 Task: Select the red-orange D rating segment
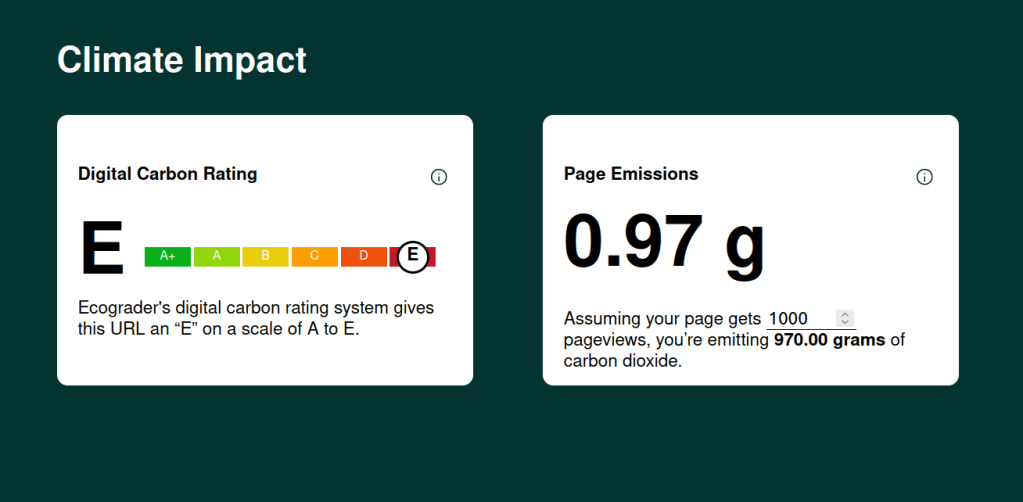pyautogui.click(x=363, y=256)
